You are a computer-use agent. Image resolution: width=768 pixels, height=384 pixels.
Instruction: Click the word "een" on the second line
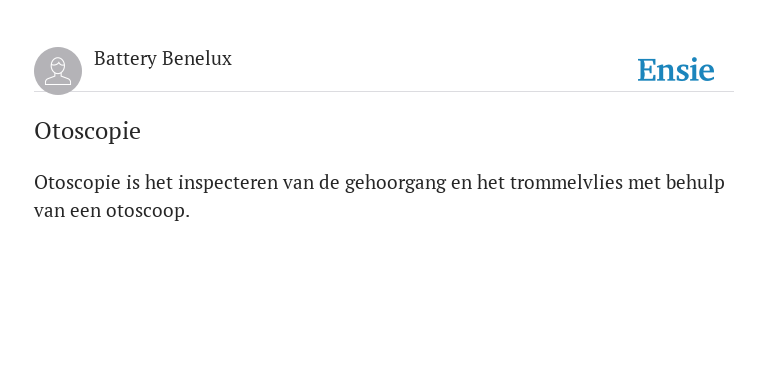85,213
